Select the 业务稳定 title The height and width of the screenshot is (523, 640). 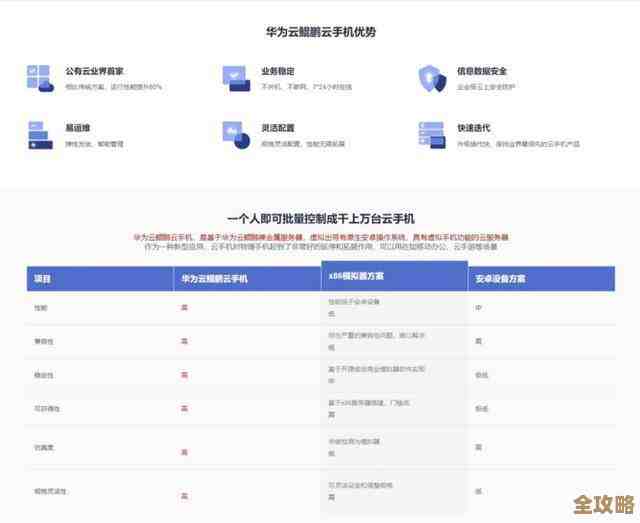click(278, 71)
